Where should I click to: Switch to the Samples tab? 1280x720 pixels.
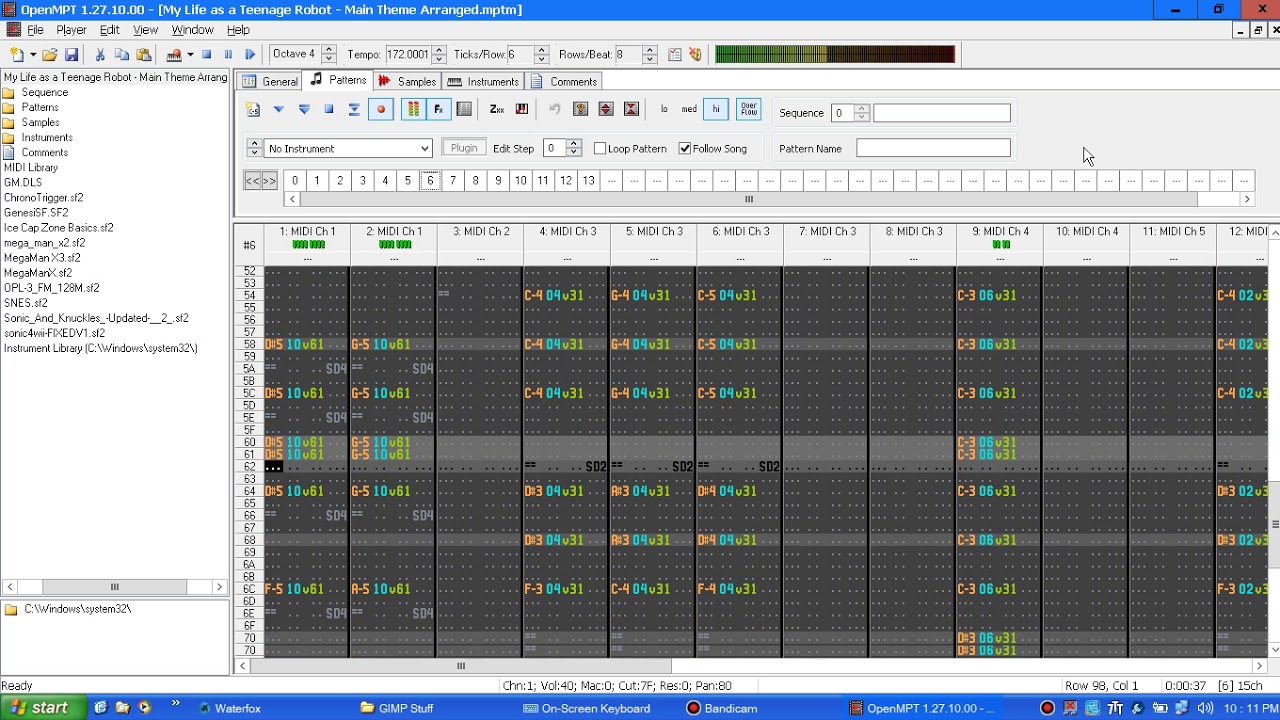coord(407,81)
